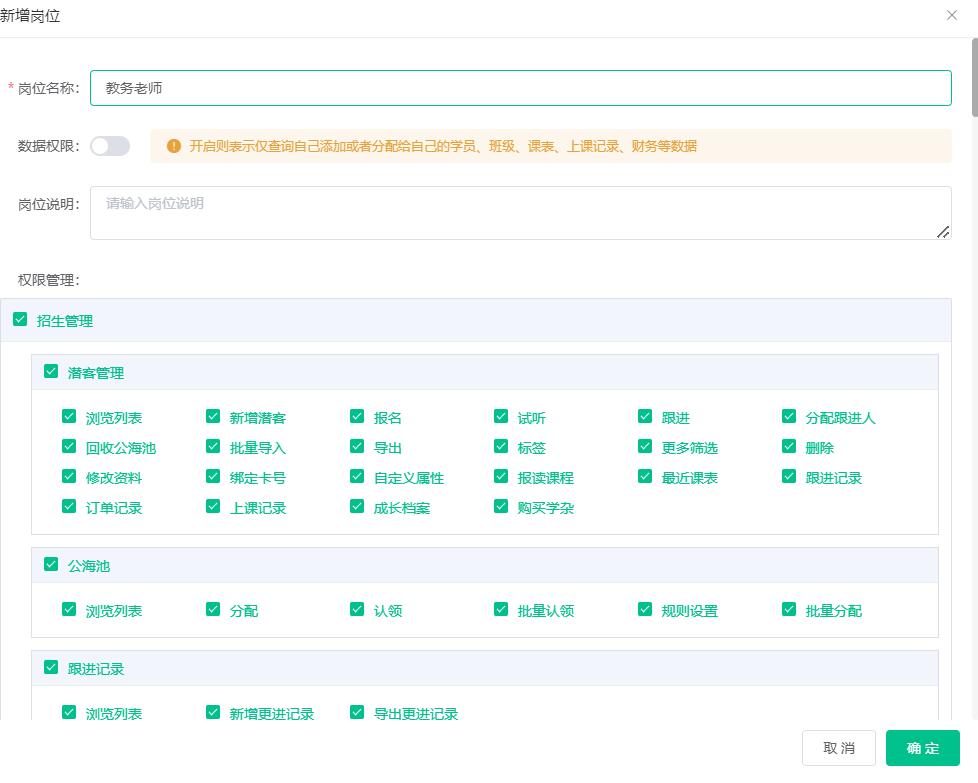Uncheck the 回收公海池 checkbox
978x783 pixels.
[x=69, y=447]
